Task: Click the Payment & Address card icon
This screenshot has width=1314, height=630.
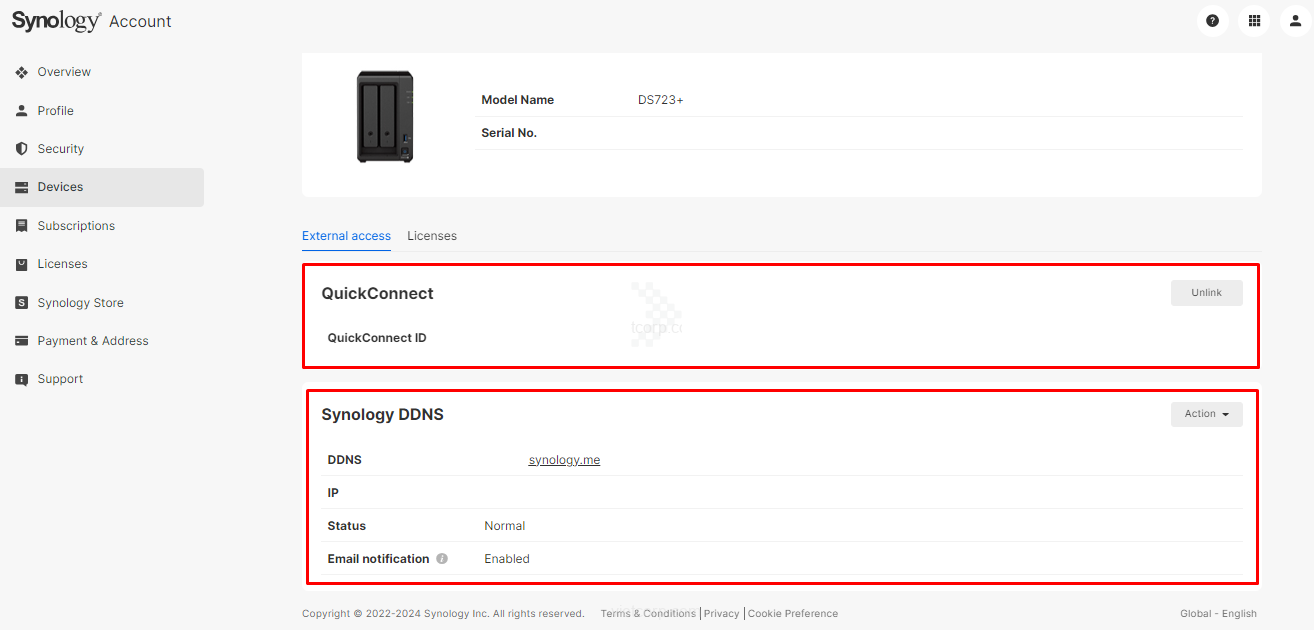Action: point(22,340)
